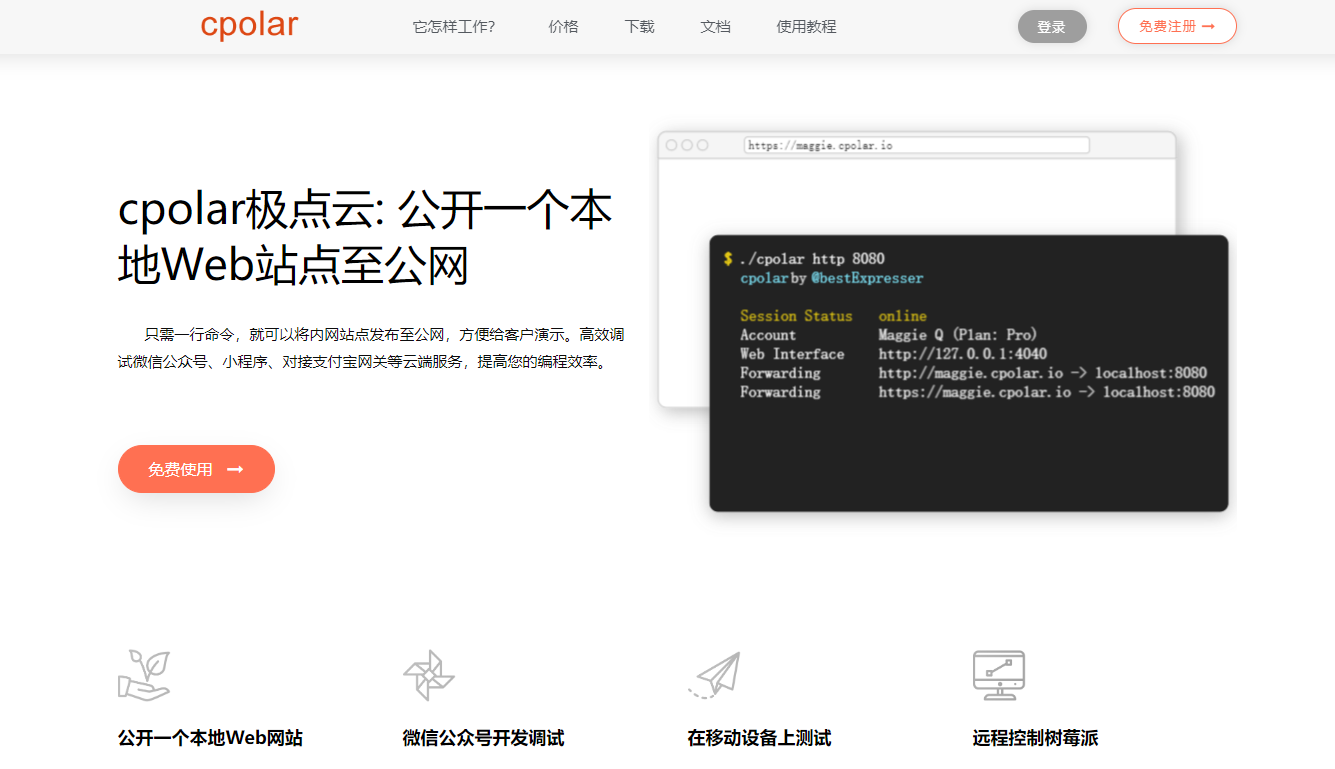
Task: Click the 免费注册 sign-up button
Action: tap(1177, 26)
